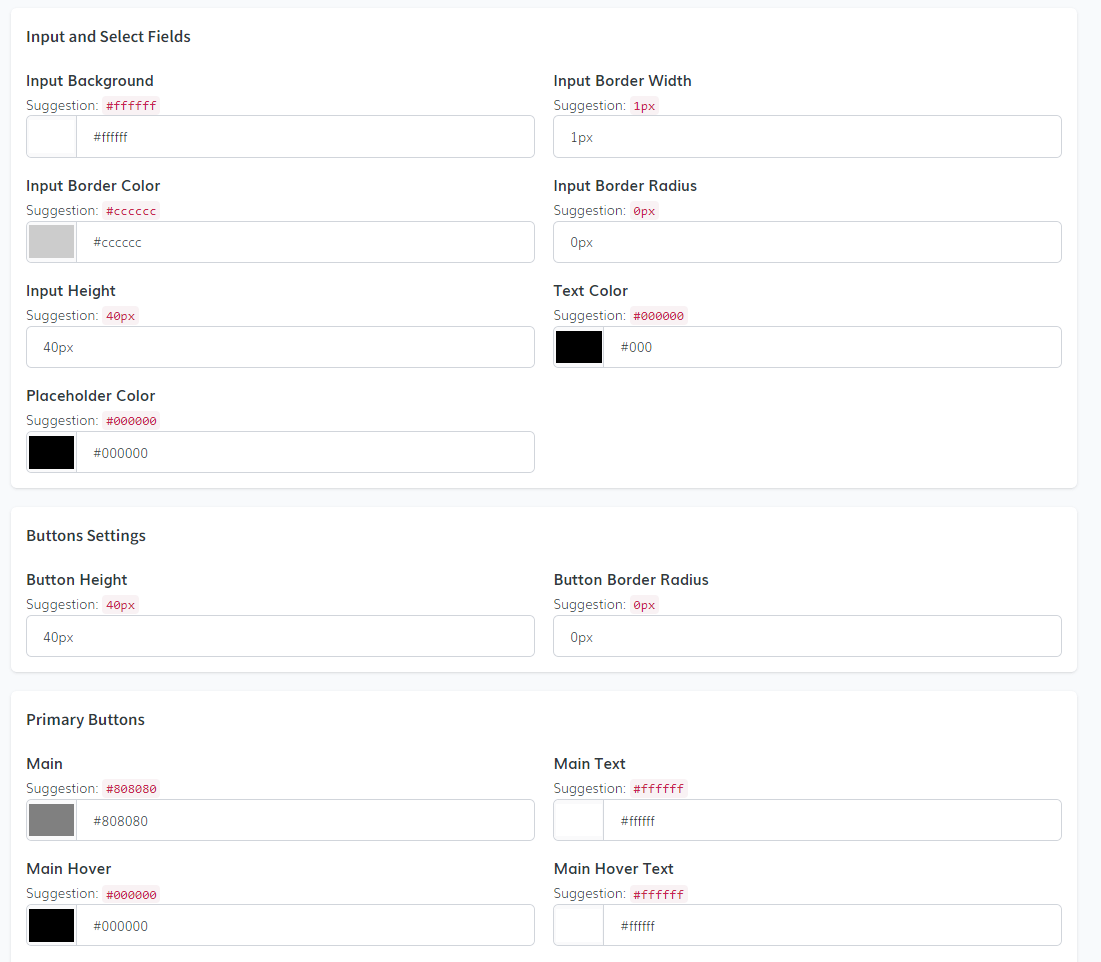Select the Input Height field

(280, 347)
